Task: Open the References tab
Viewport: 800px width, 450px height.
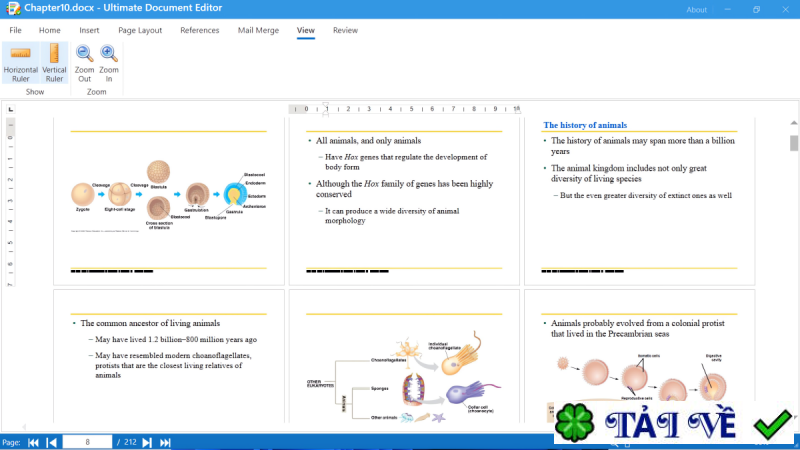Action: (x=199, y=30)
